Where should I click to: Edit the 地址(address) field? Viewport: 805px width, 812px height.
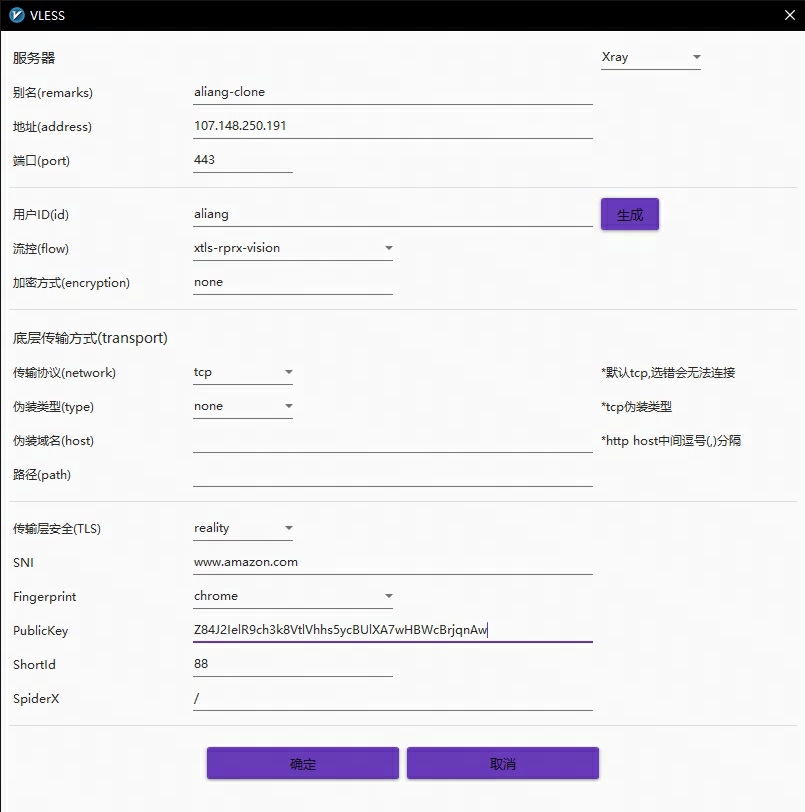tap(392, 126)
